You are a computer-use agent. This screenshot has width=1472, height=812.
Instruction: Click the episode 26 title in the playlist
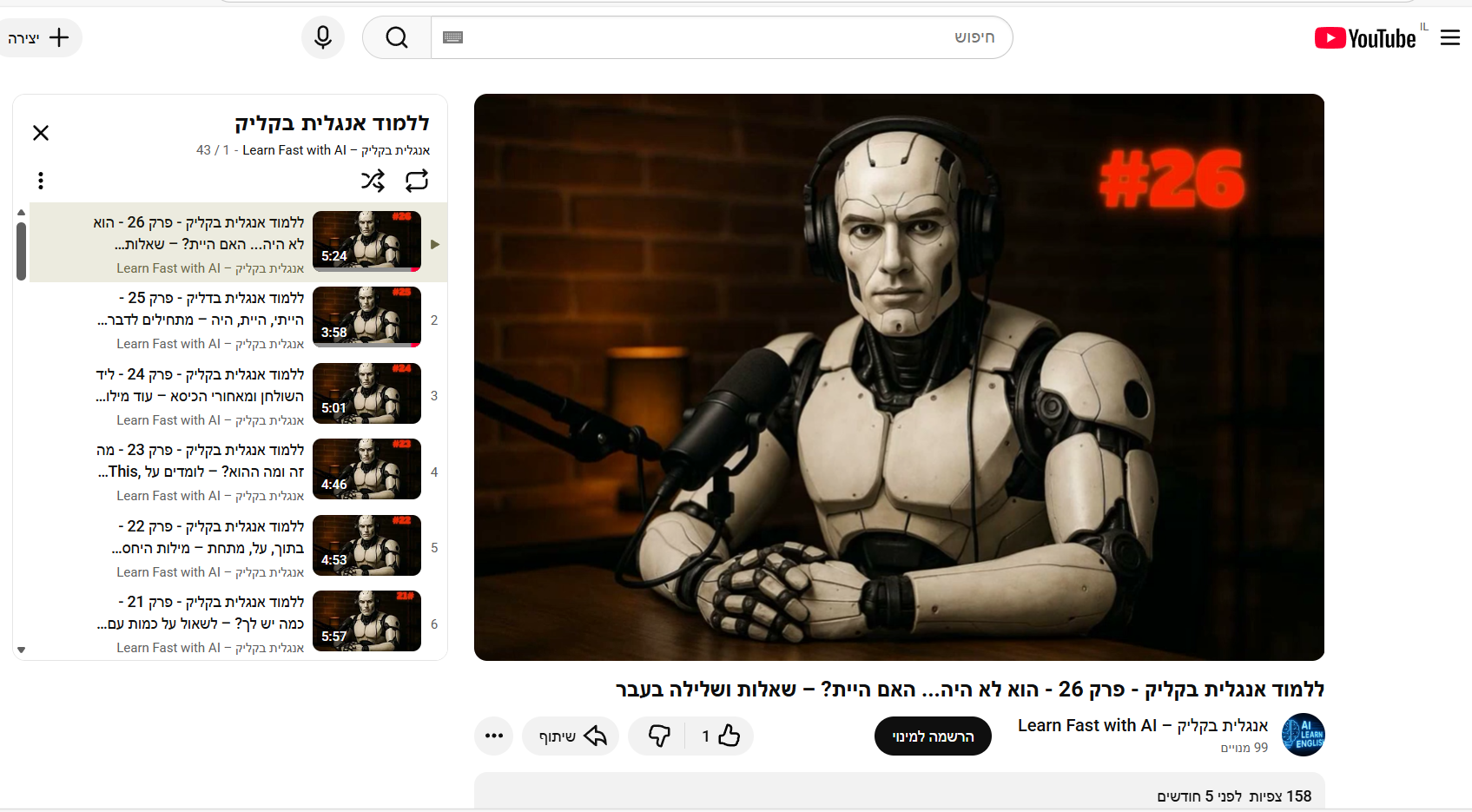199,234
